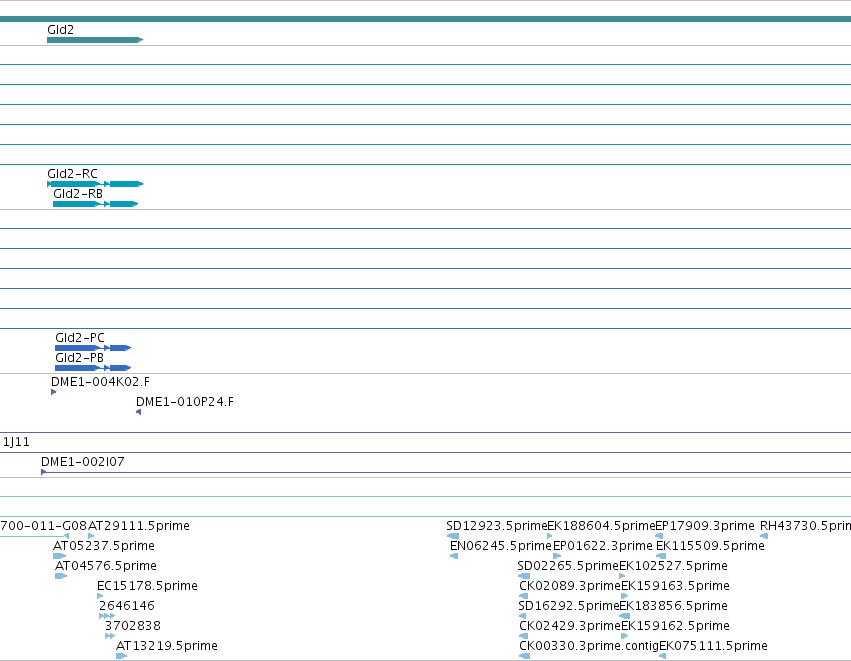The width and height of the screenshot is (851, 661).
Task: Click the EK159163.5prime EST label
Action: 675,586
